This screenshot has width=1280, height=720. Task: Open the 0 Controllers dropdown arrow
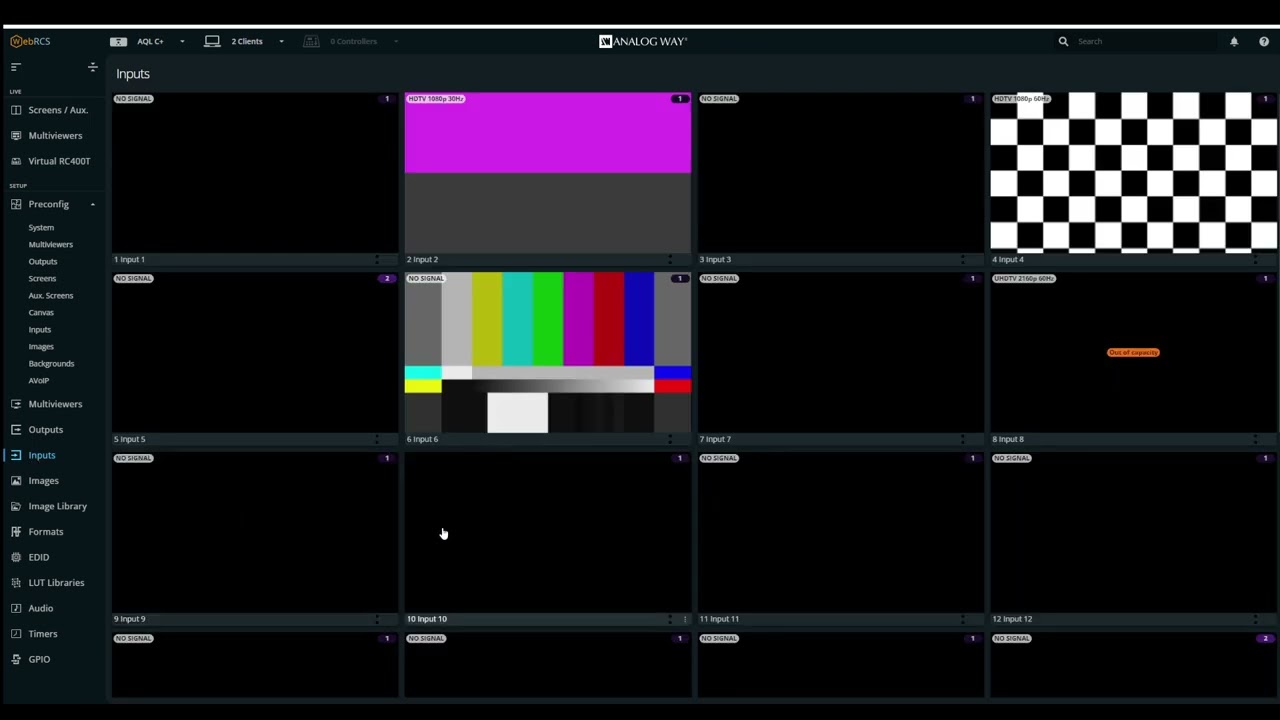[x=396, y=41]
